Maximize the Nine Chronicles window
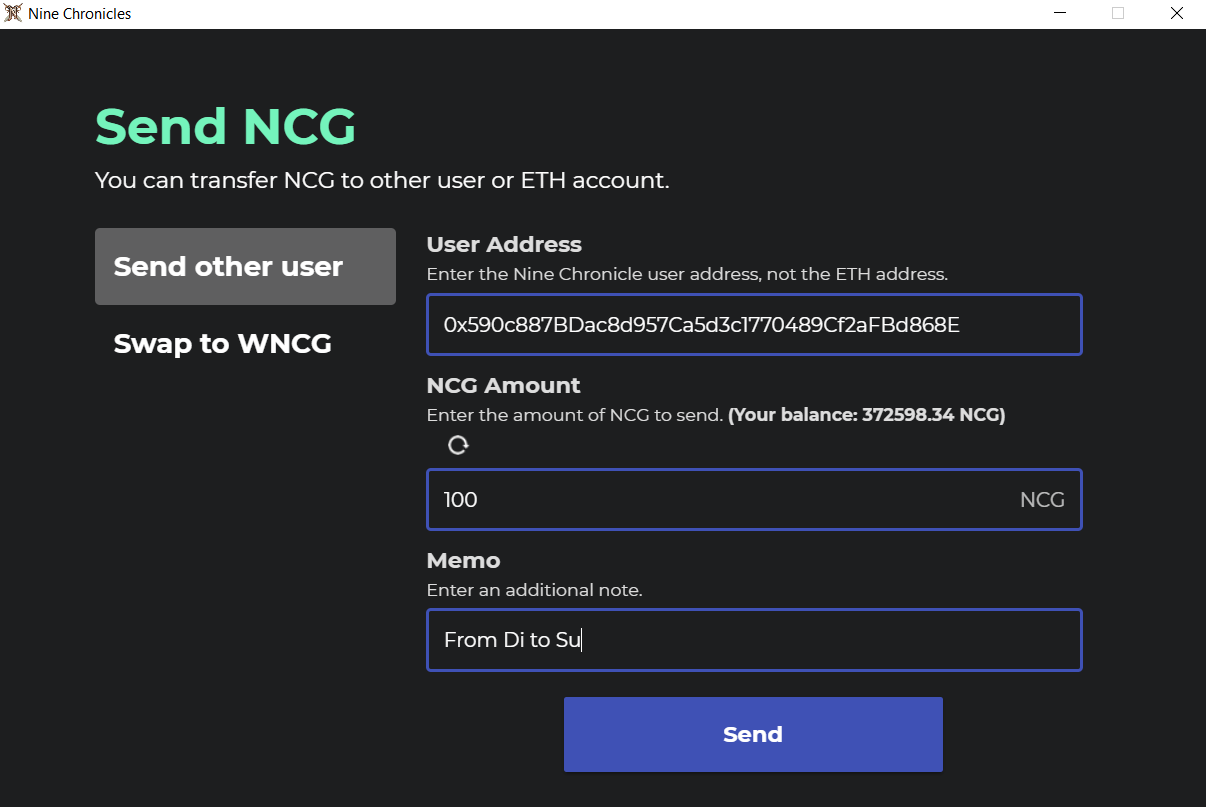The height and width of the screenshot is (807, 1206). 1118,14
